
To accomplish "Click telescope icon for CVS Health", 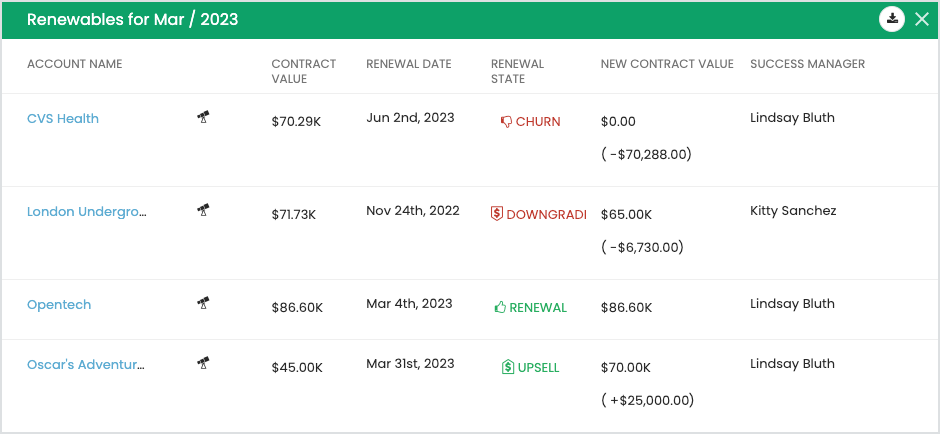I will [203, 118].
